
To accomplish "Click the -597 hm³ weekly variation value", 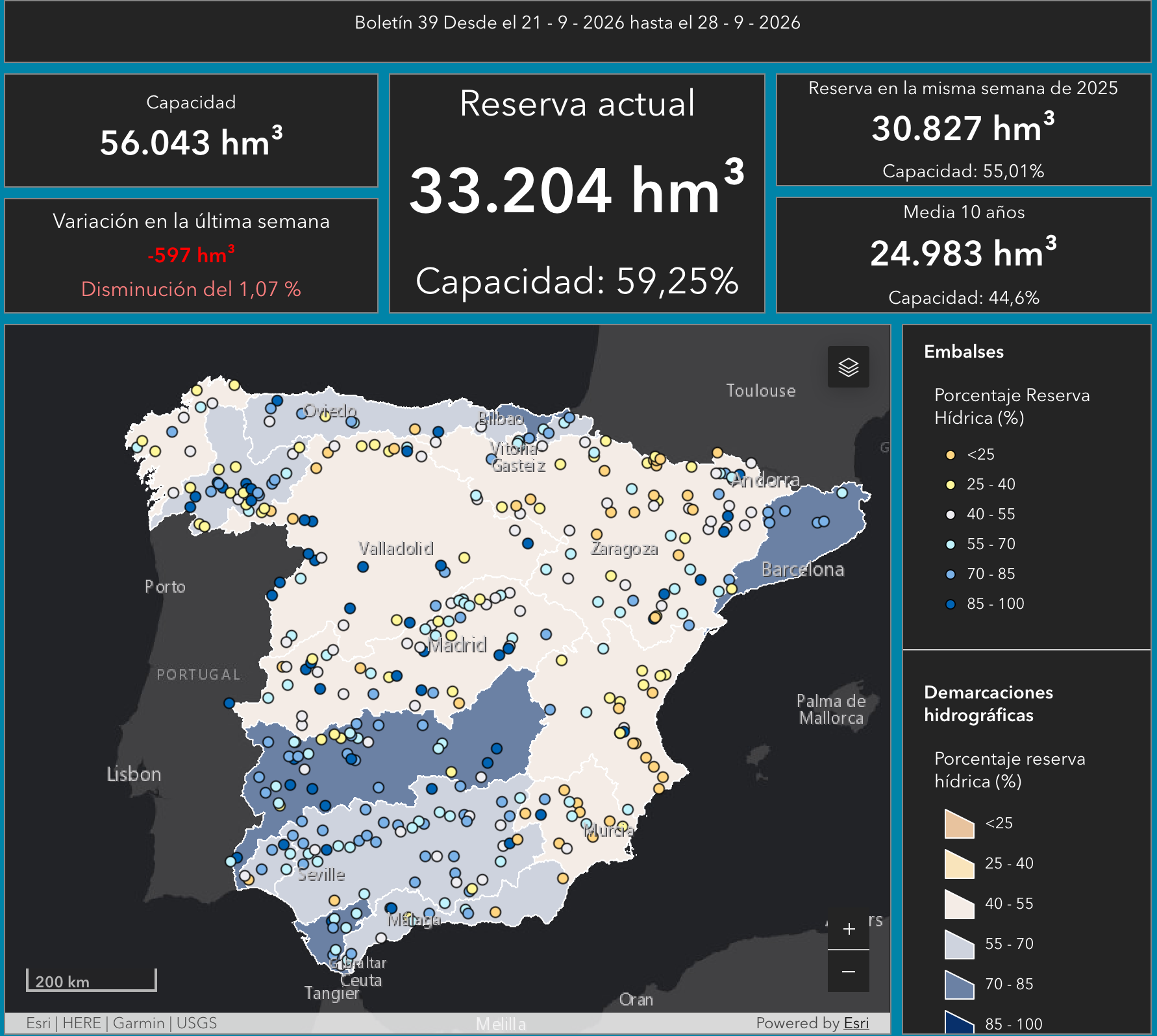I will pyautogui.click(x=191, y=254).
